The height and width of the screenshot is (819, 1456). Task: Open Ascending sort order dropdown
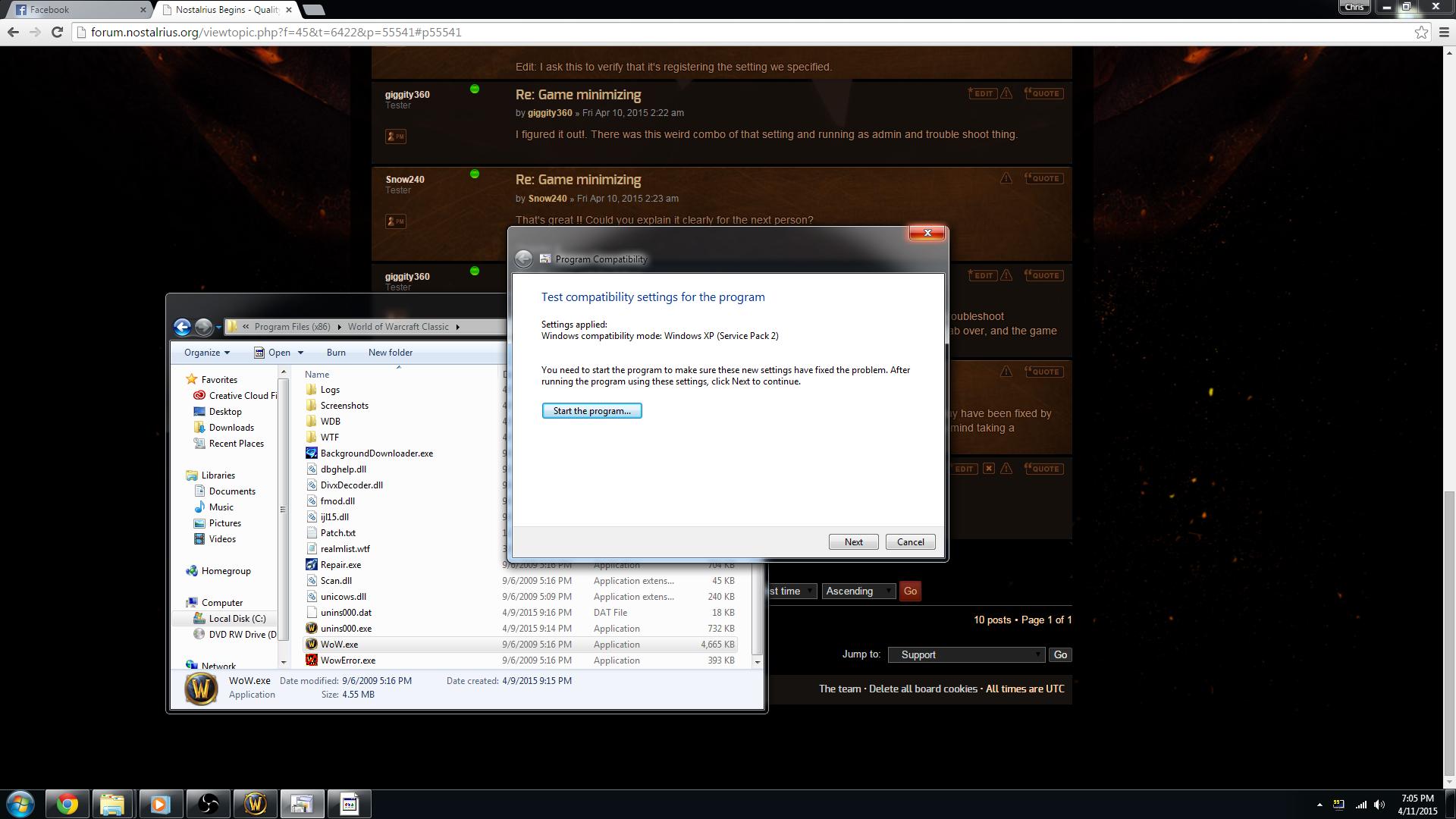[858, 591]
